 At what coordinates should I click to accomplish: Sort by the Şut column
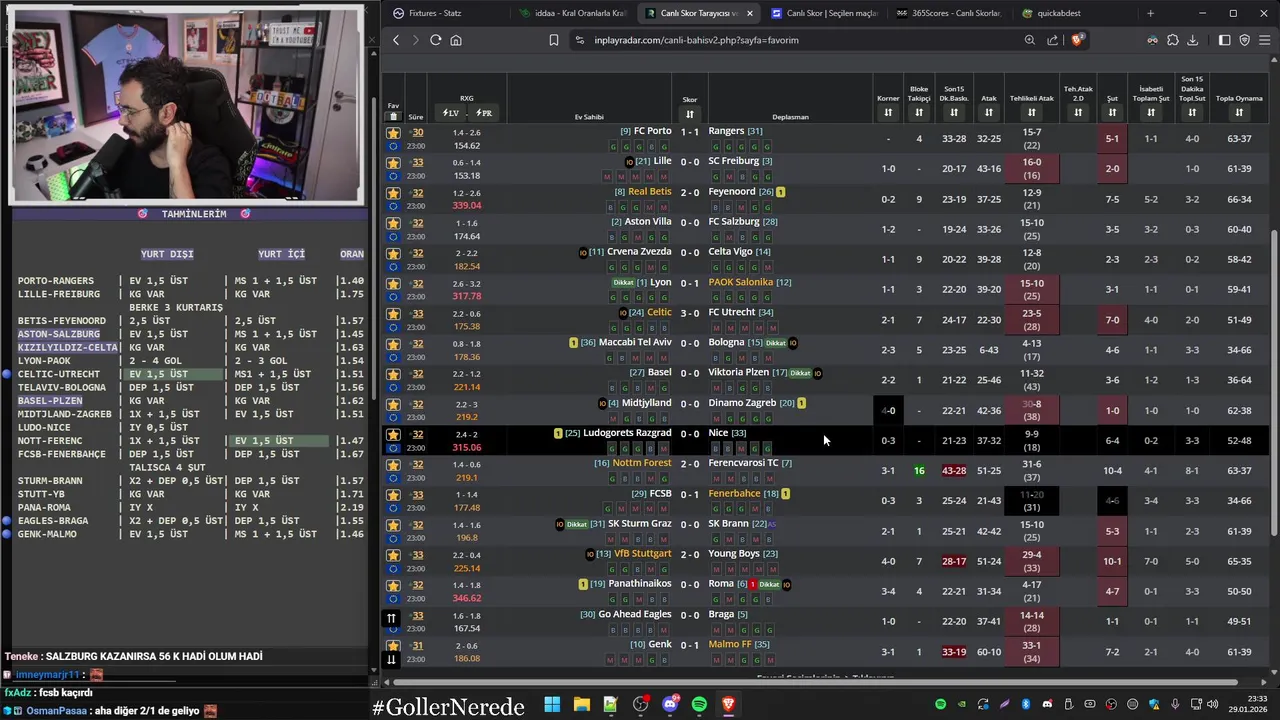coord(1111,113)
